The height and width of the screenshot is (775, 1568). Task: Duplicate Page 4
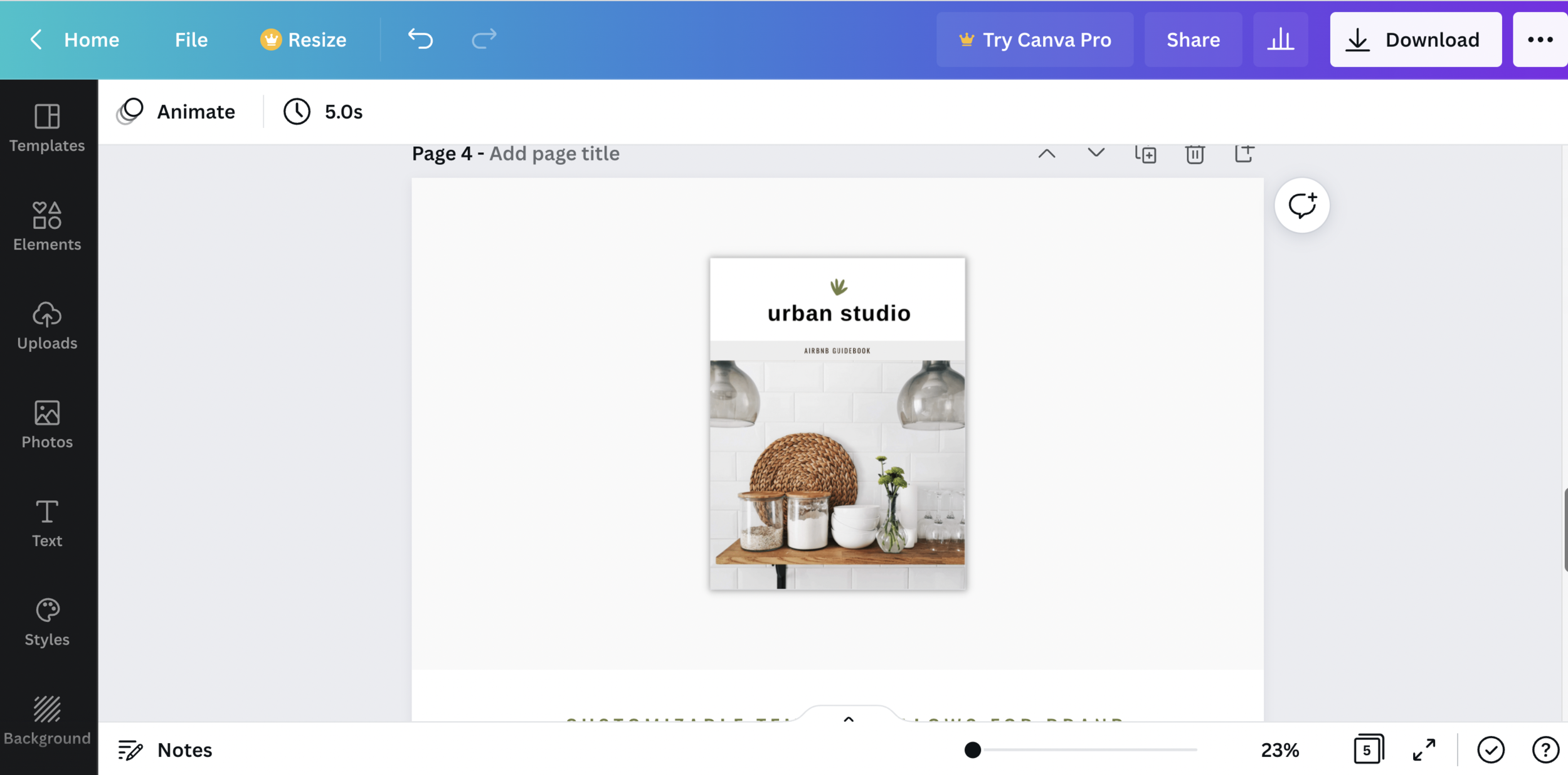pos(1145,153)
